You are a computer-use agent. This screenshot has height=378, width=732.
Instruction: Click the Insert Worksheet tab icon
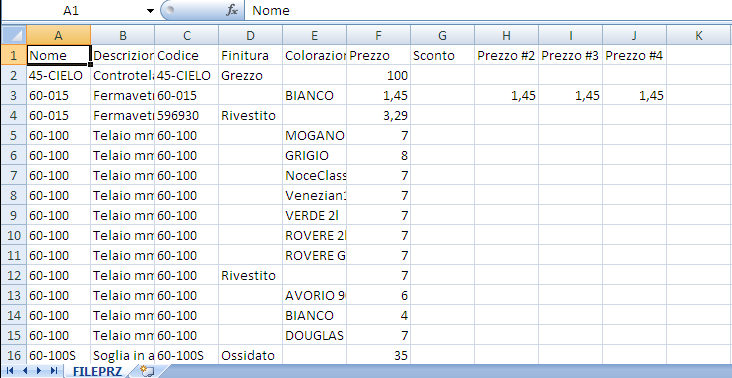(147, 371)
